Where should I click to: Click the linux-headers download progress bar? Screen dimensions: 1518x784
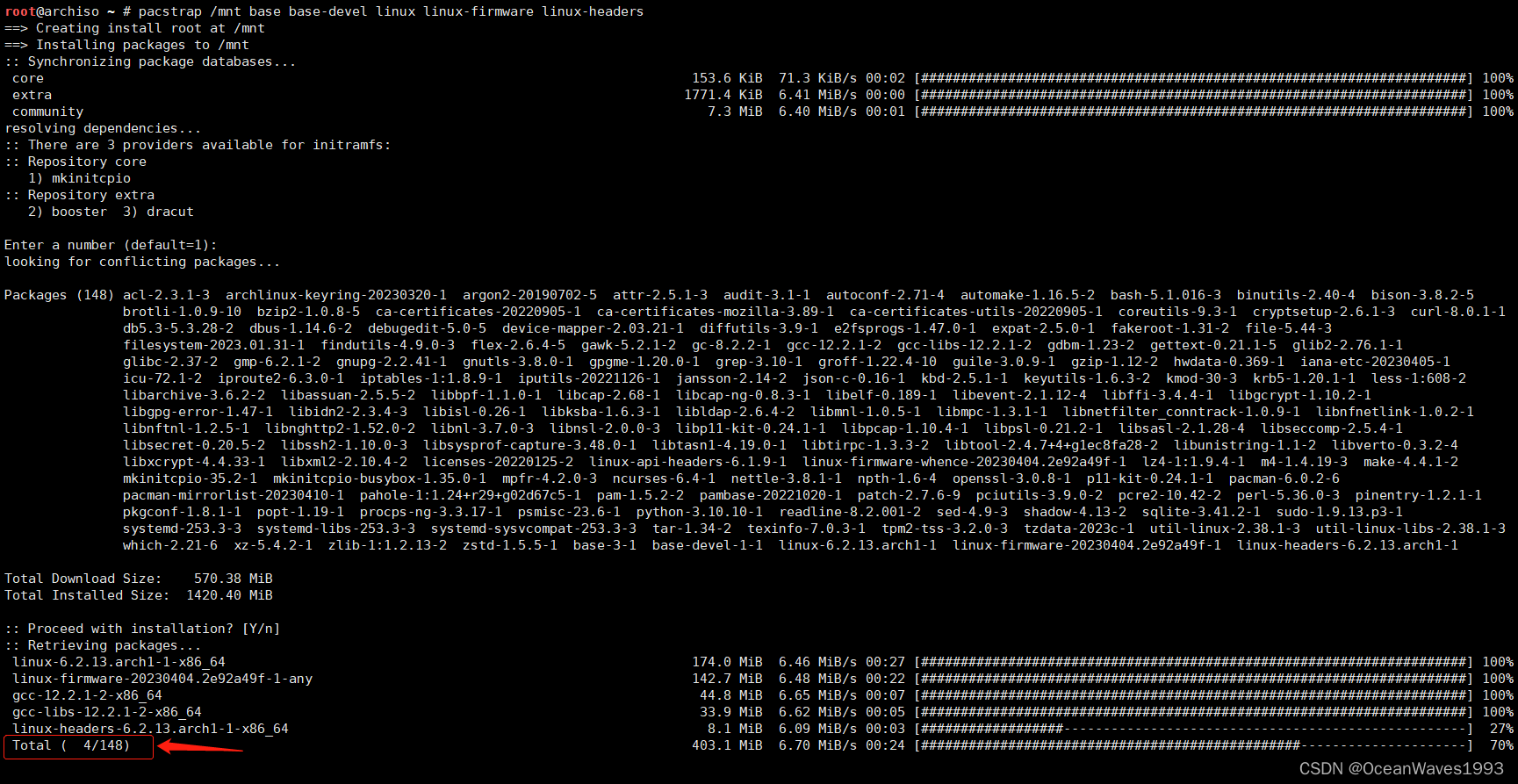point(1193,729)
